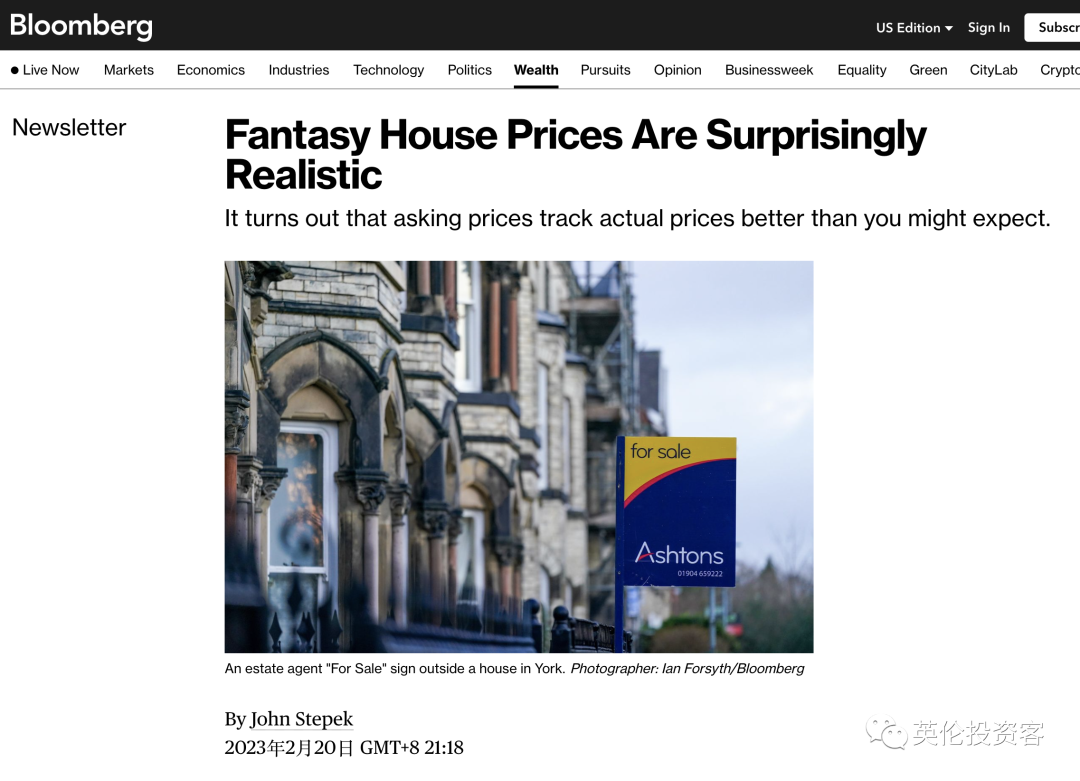Select the active Wealth tab
Image resolution: width=1080 pixels, height=781 pixels.
[x=536, y=70]
